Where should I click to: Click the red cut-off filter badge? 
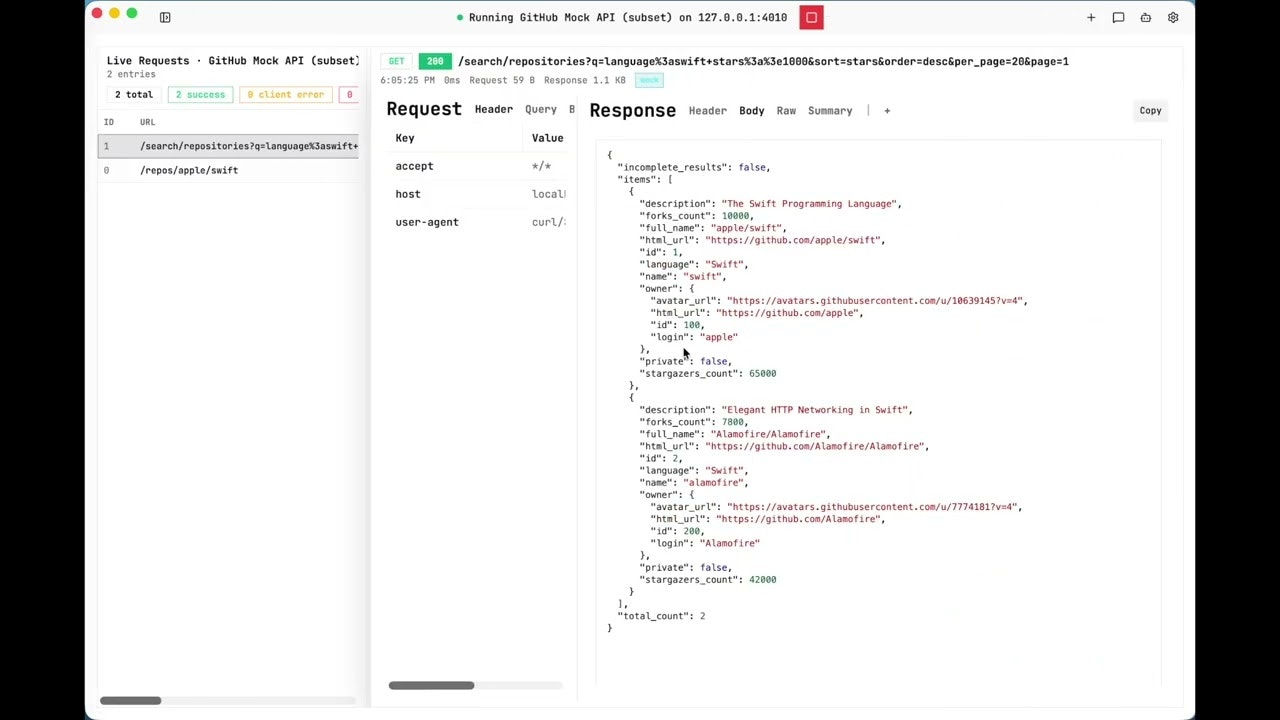[349, 95]
